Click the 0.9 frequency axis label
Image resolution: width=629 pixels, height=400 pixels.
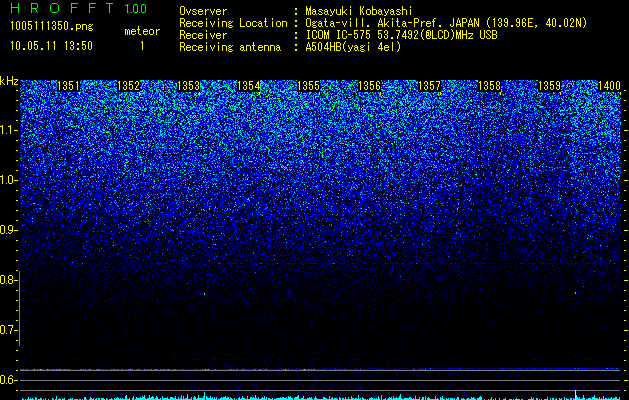tap(8, 230)
